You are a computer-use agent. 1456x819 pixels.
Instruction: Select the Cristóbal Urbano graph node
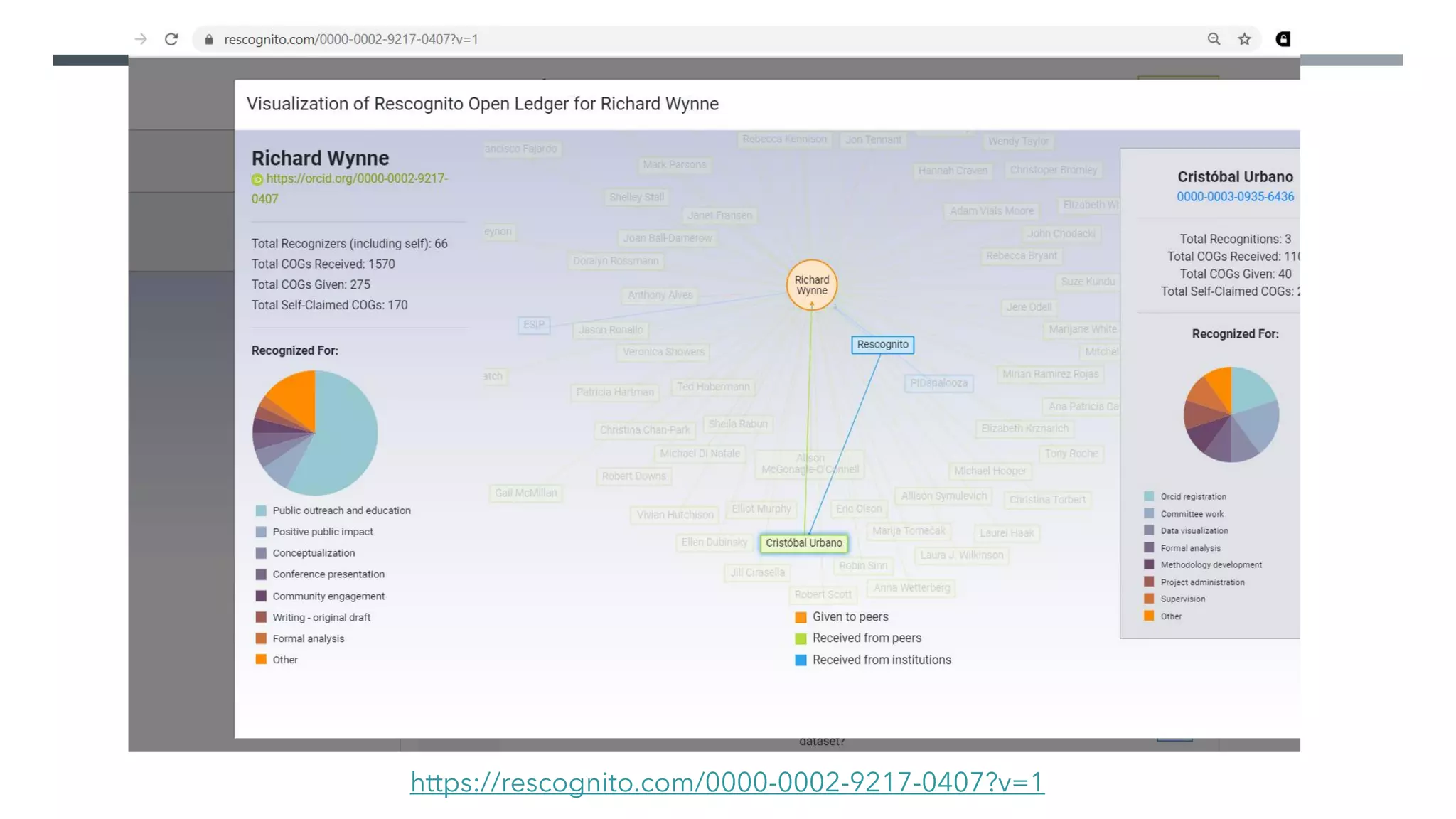click(x=803, y=543)
